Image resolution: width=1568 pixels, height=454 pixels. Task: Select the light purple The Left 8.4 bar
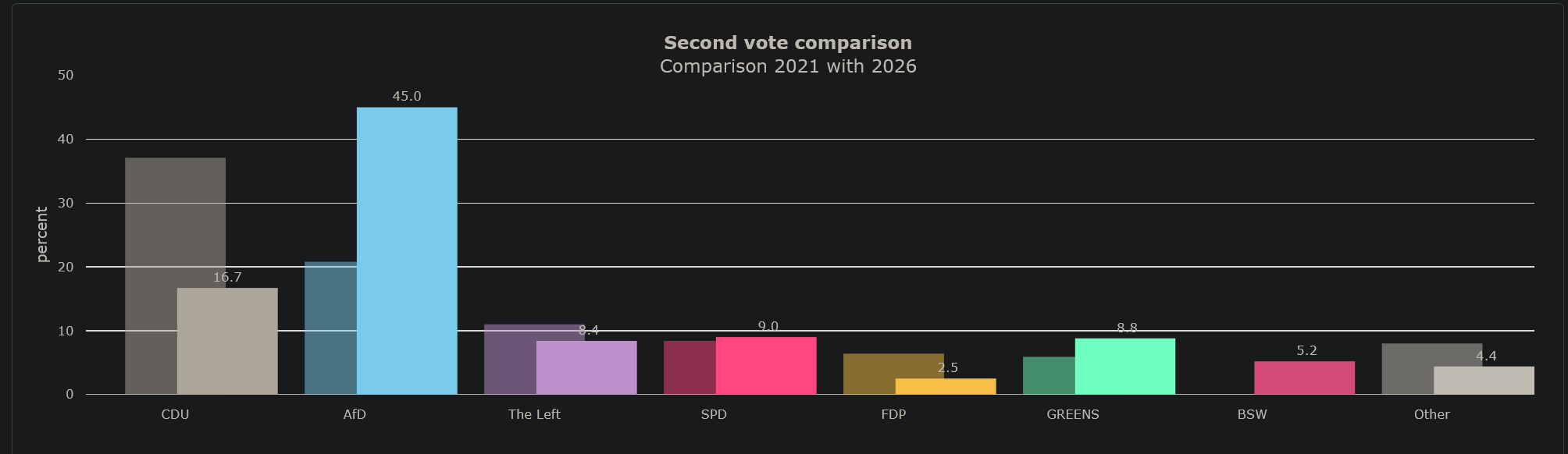point(586,367)
